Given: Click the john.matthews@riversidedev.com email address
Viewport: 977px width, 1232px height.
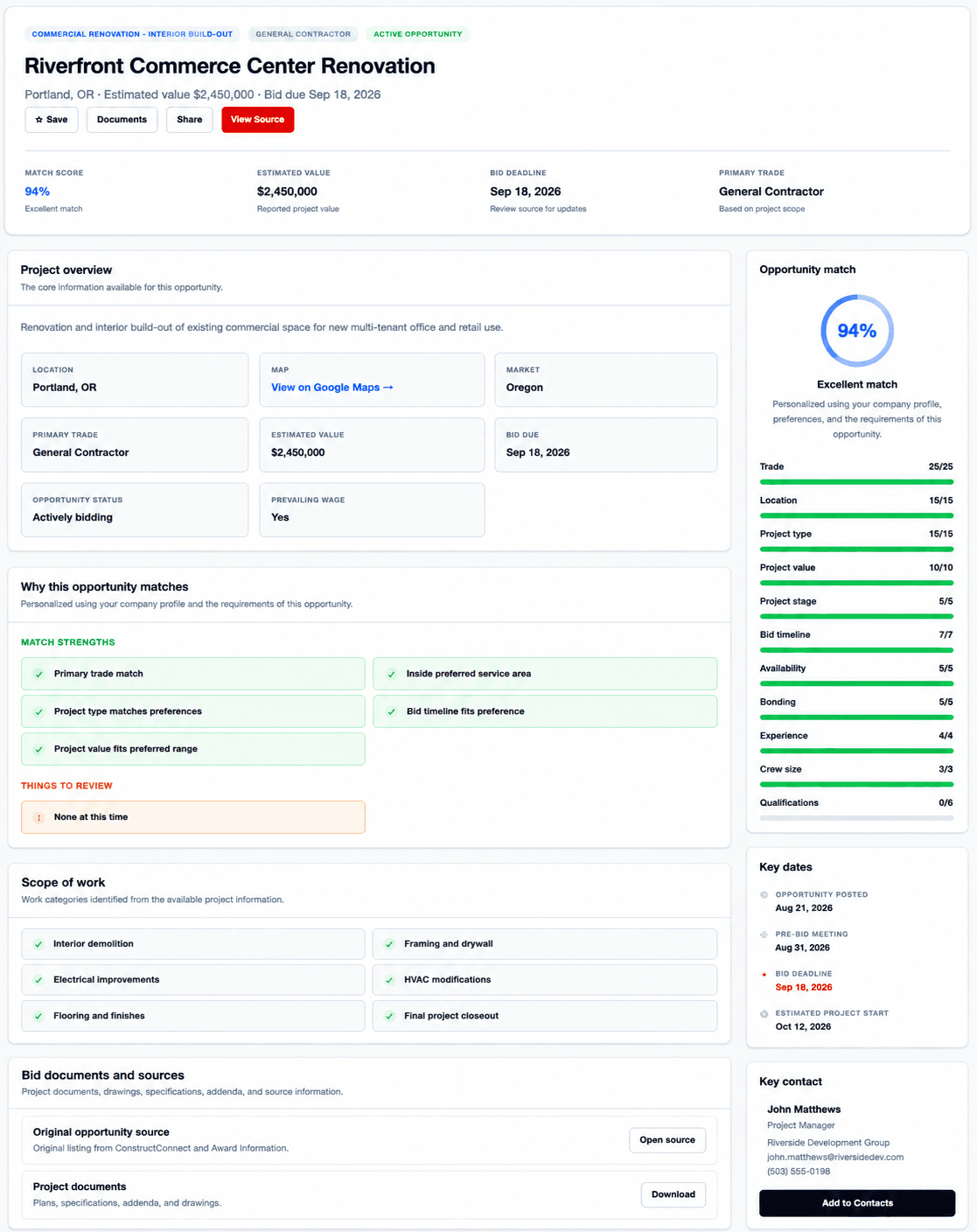Looking at the screenshot, I should [x=835, y=1157].
